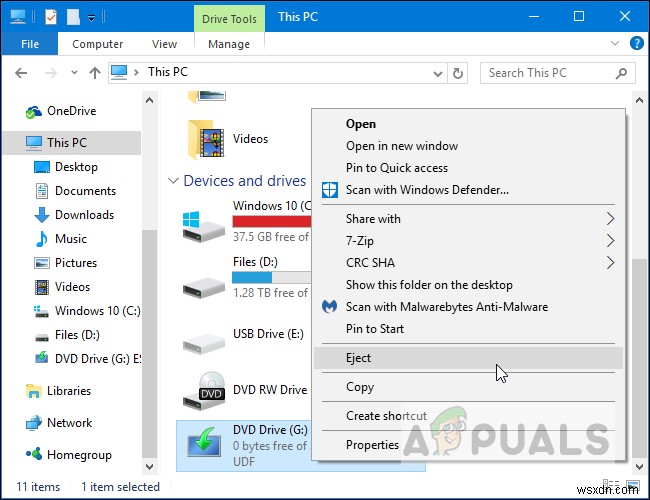Open the Manage ribbon tab

229,44
